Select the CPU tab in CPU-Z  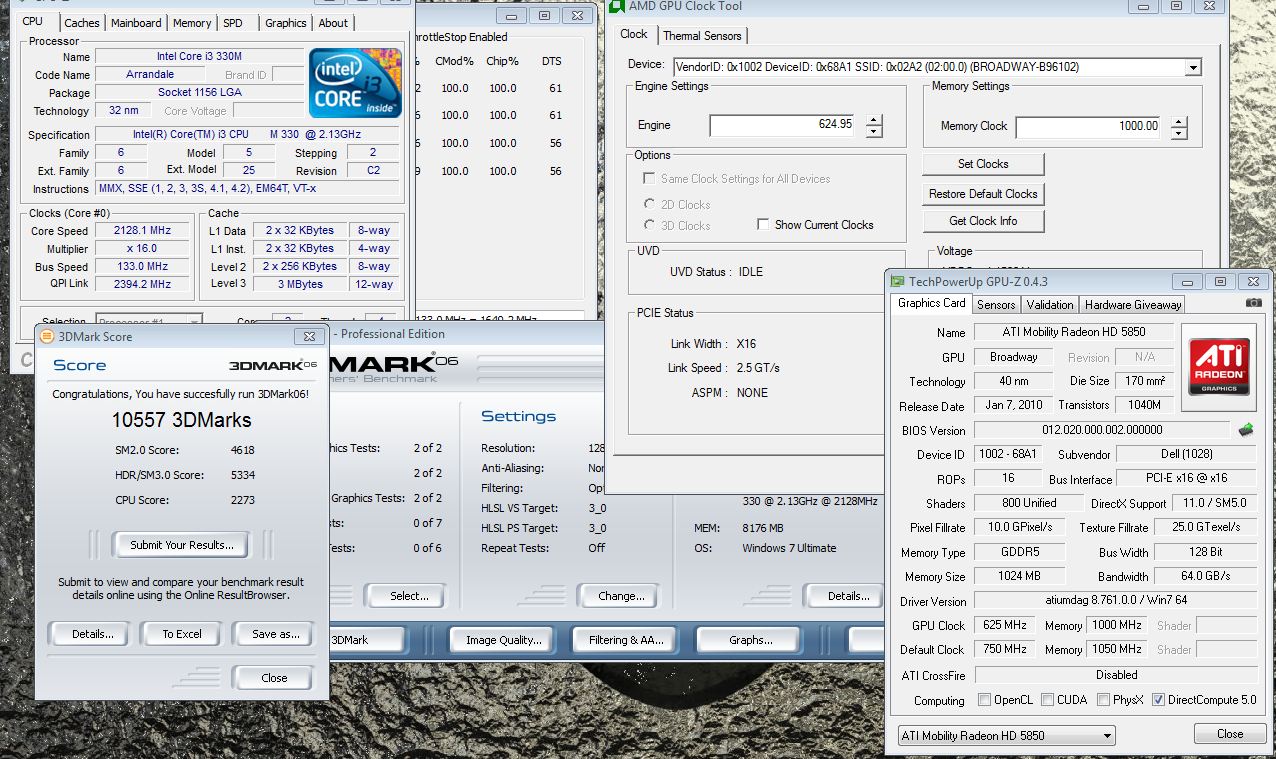[33, 21]
